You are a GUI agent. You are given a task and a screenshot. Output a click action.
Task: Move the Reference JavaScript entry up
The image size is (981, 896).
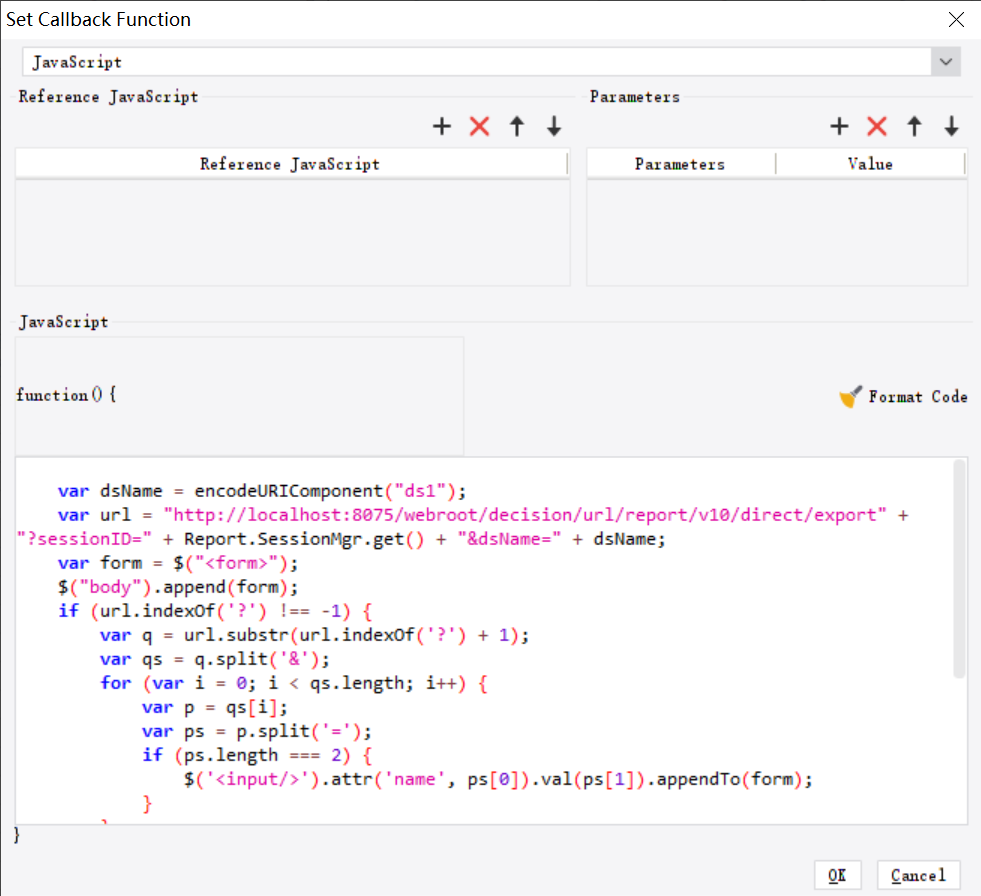517,126
